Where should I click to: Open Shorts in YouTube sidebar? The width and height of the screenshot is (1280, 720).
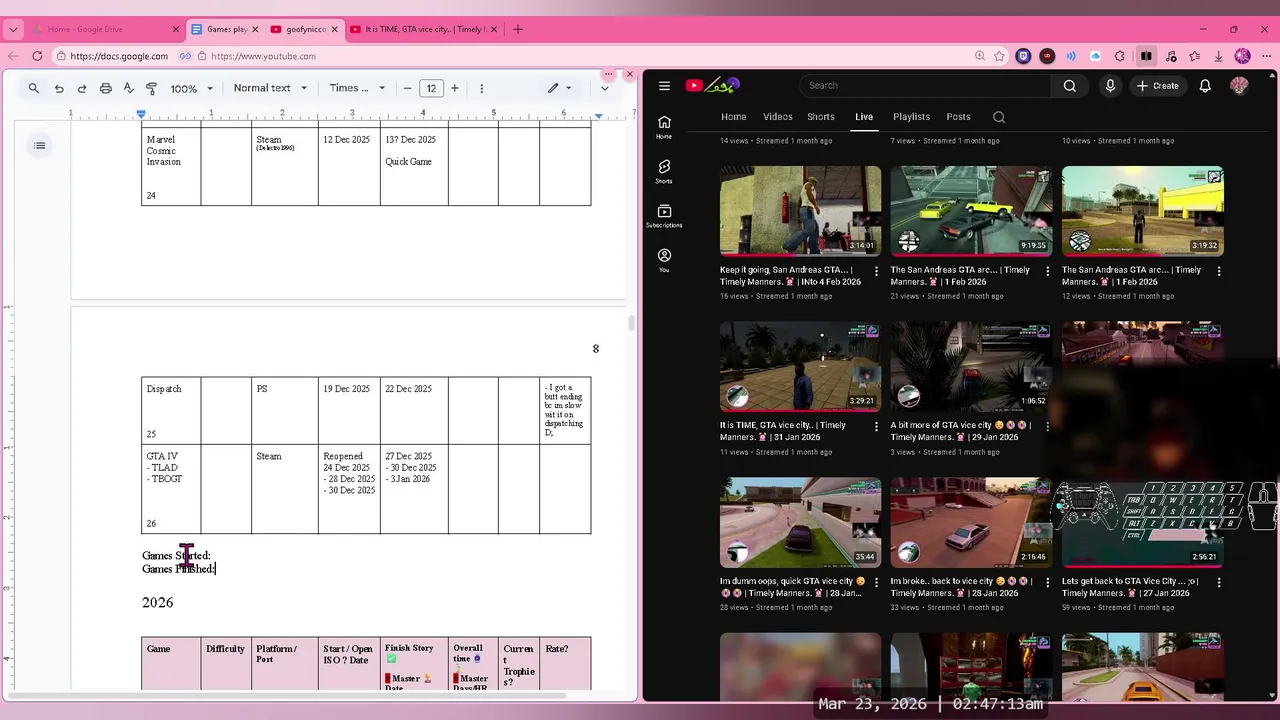(664, 171)
